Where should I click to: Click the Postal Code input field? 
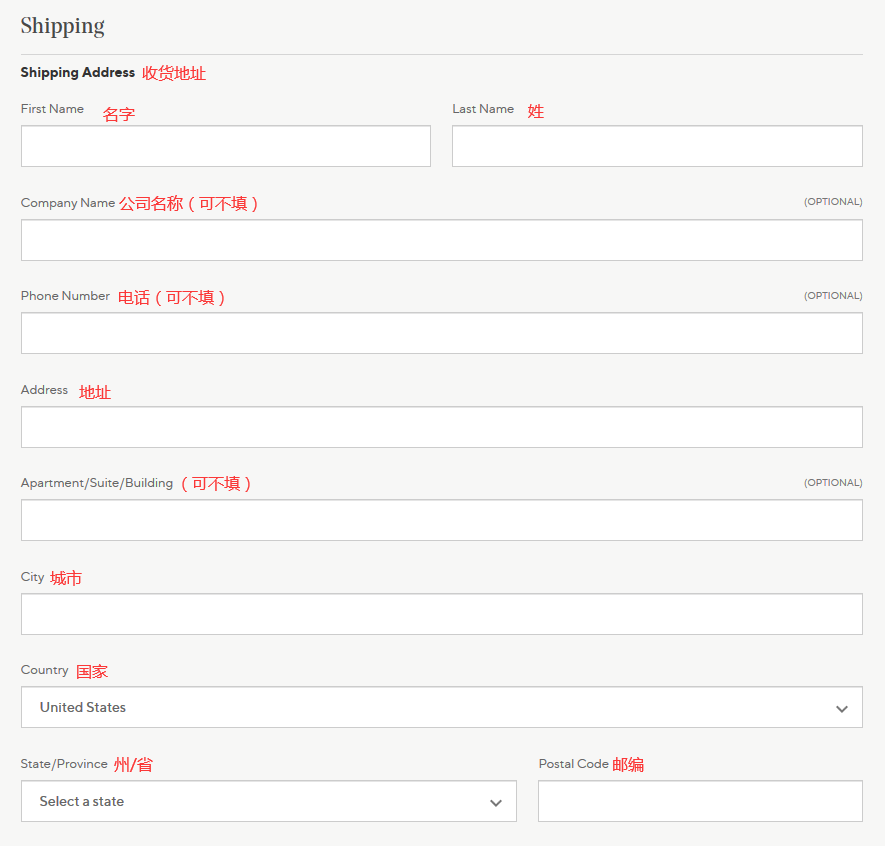click(x=699, y=801)
